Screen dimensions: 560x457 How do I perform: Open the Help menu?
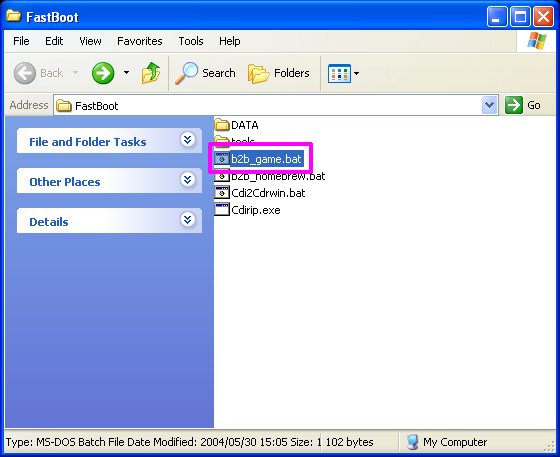click(x=229, y=41)
